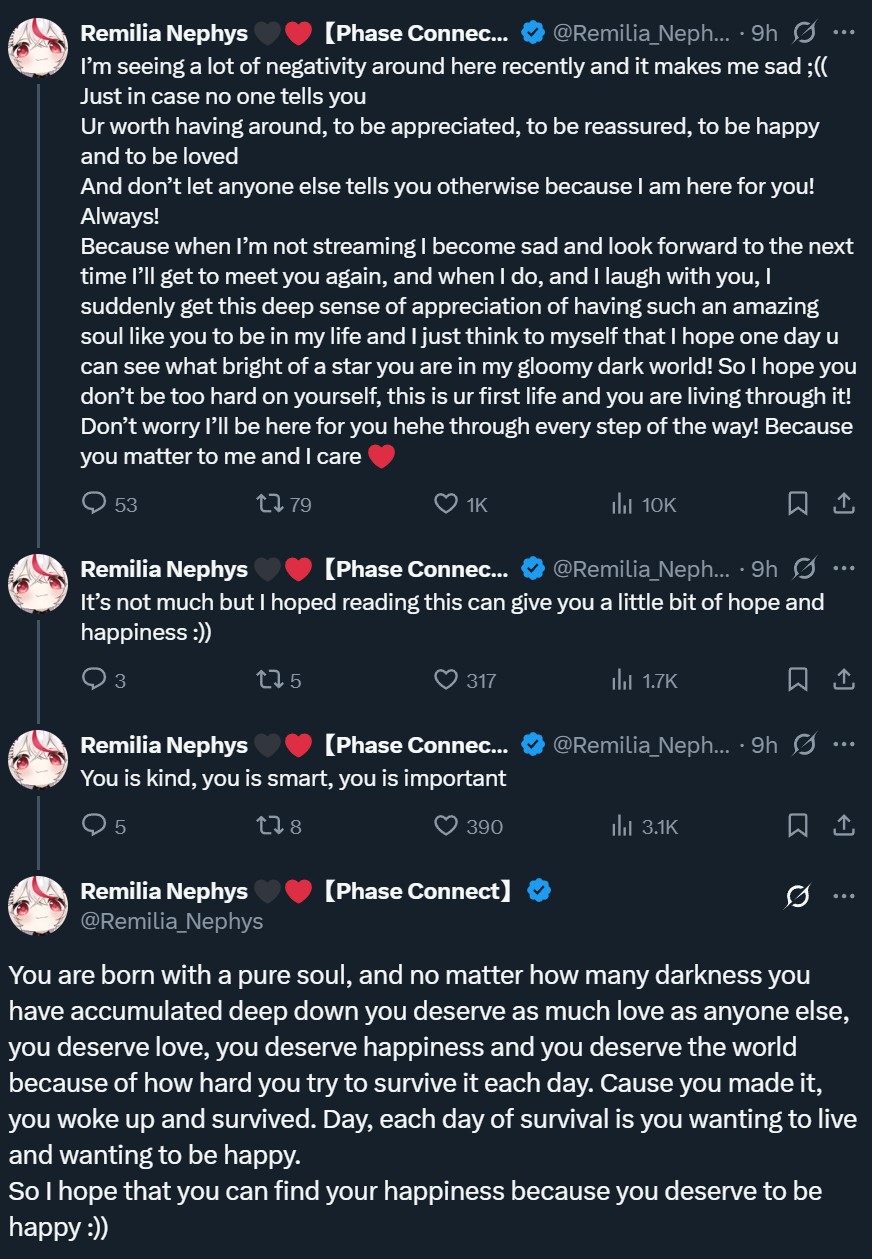Open more options menu for first tweet

[844, 33]
